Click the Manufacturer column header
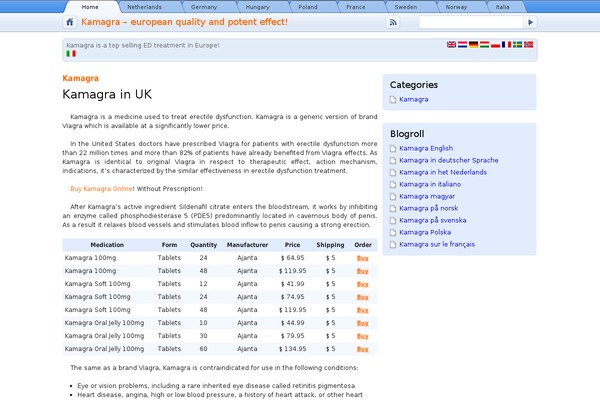Viewport: 600px width, 400px height. pyautogui.click(x=247, y=245)
